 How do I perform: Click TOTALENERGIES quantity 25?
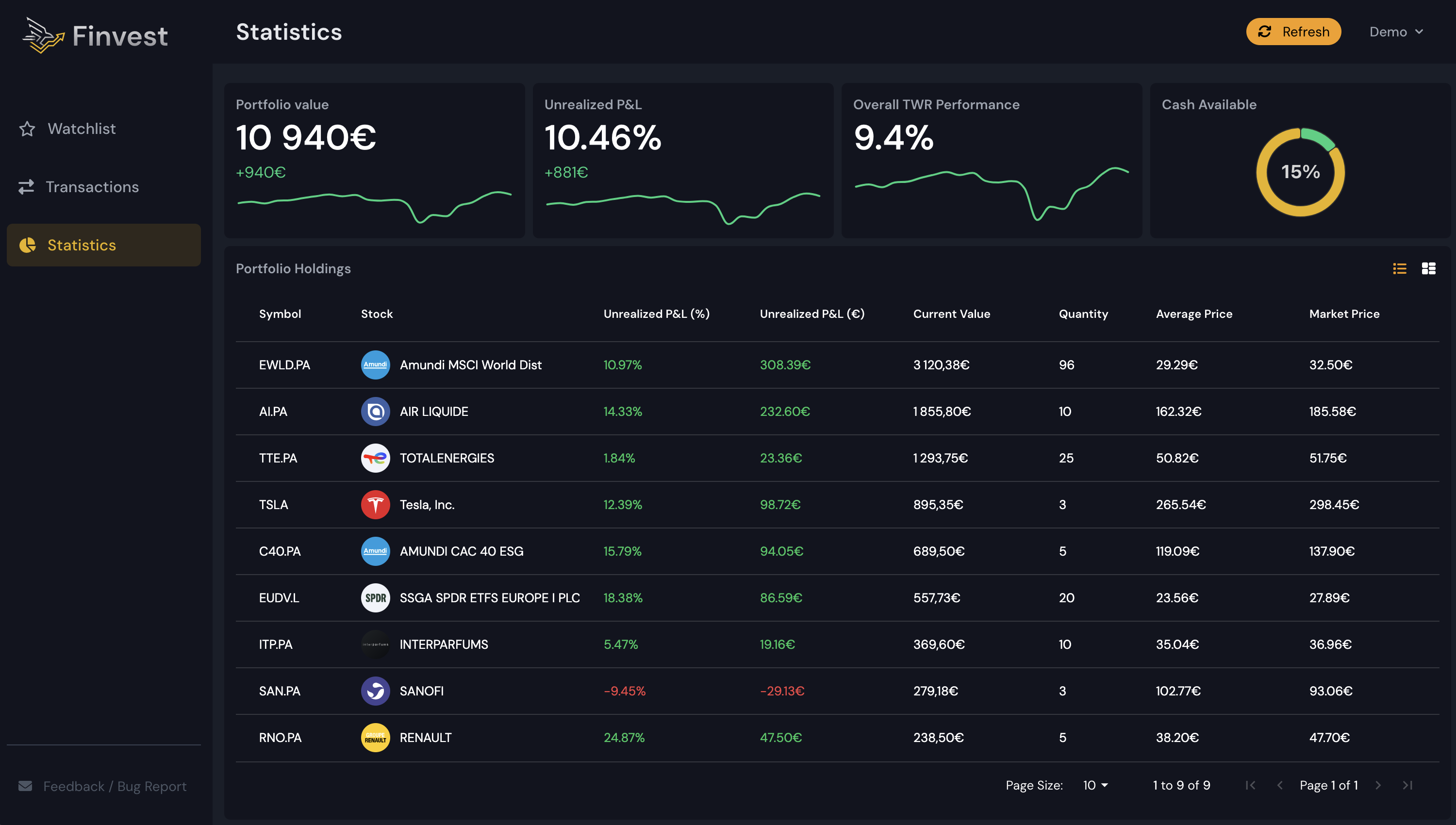click(1066, 458)
